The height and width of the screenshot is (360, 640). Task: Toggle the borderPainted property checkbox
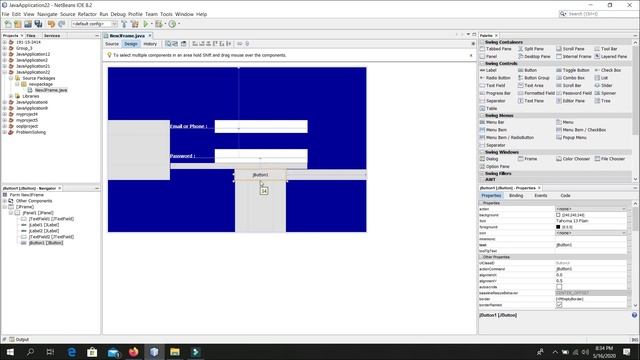click(x=559, y=305)
